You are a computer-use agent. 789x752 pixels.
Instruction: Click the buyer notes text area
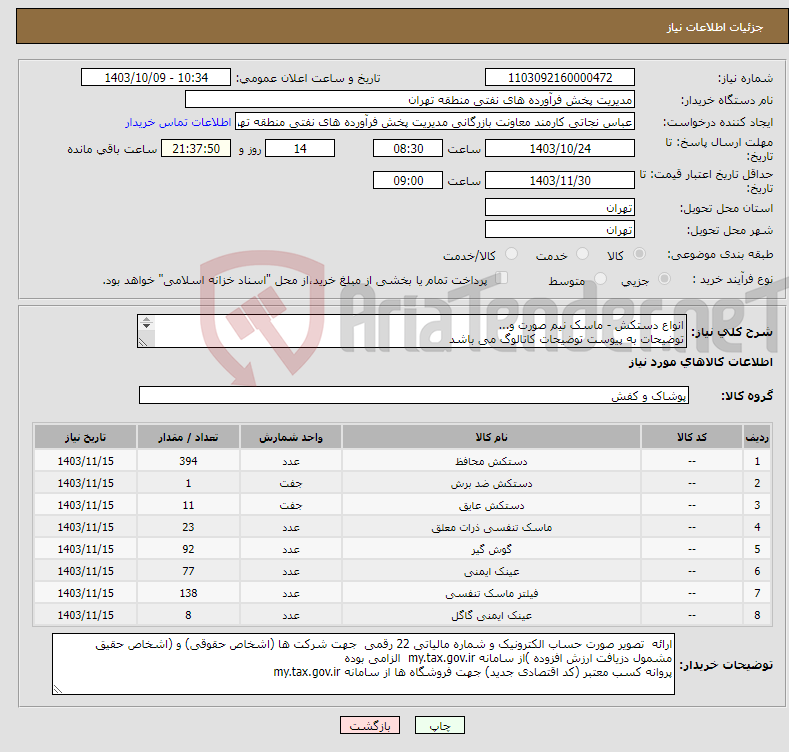pos(363,664)
